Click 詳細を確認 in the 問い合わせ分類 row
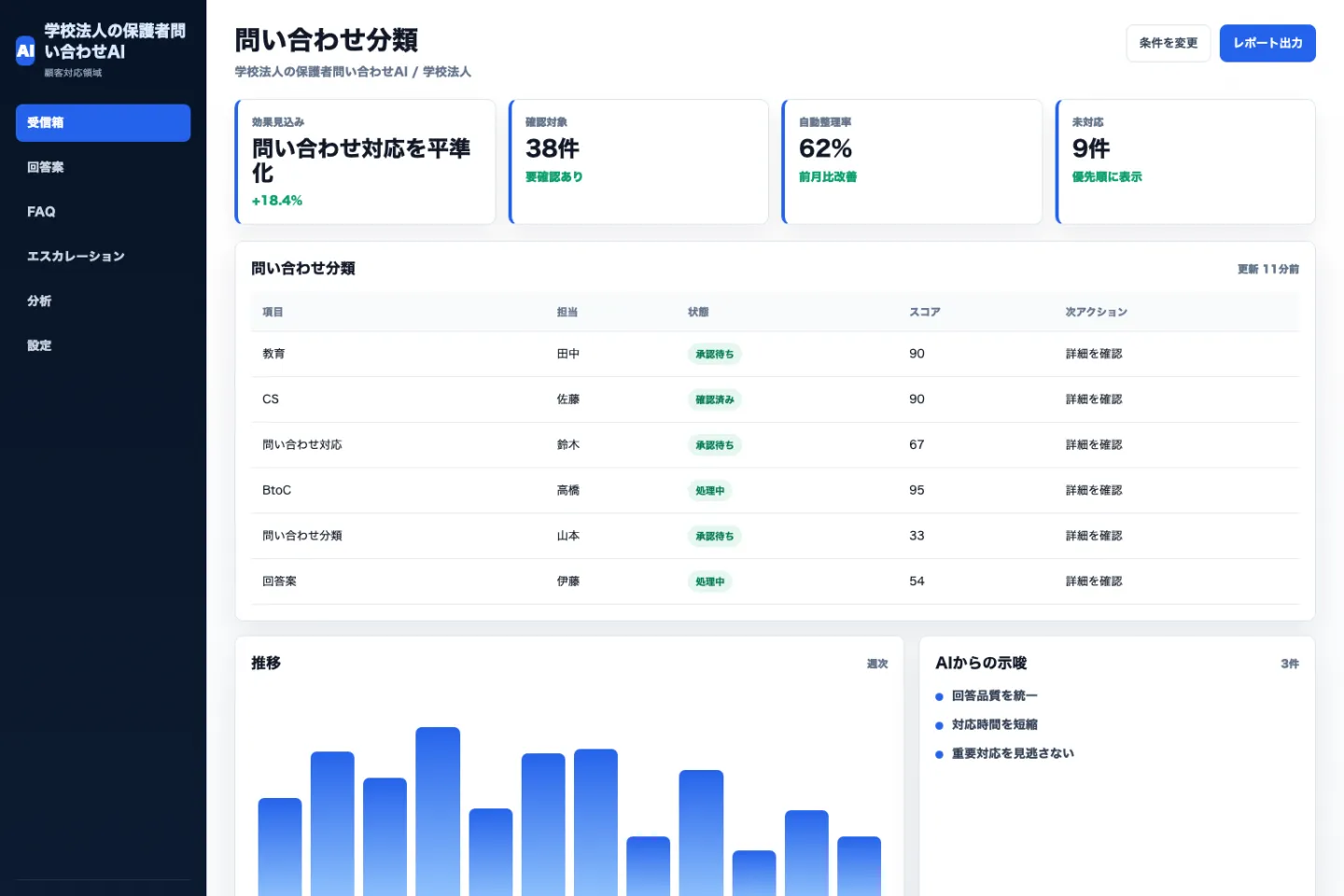1344x896 pixels. (1094, 536)
